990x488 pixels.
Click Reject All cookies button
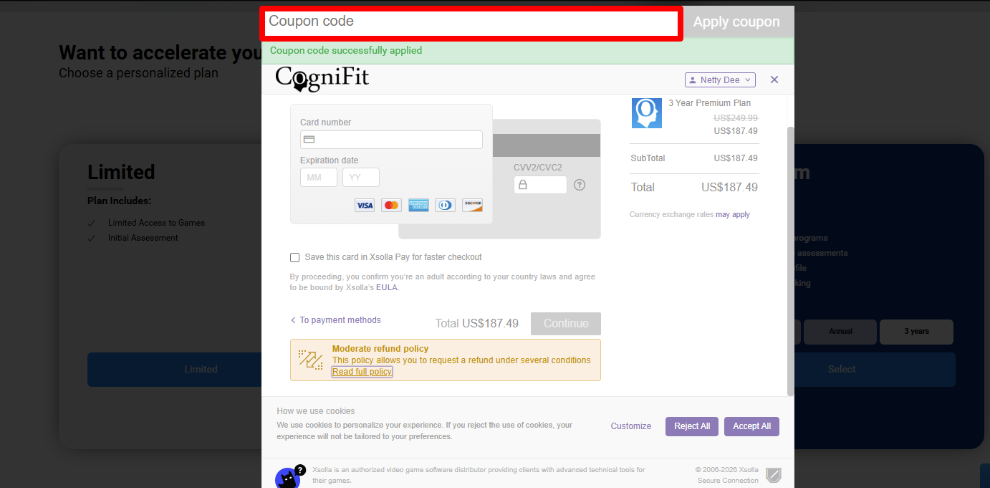[692, 426]
